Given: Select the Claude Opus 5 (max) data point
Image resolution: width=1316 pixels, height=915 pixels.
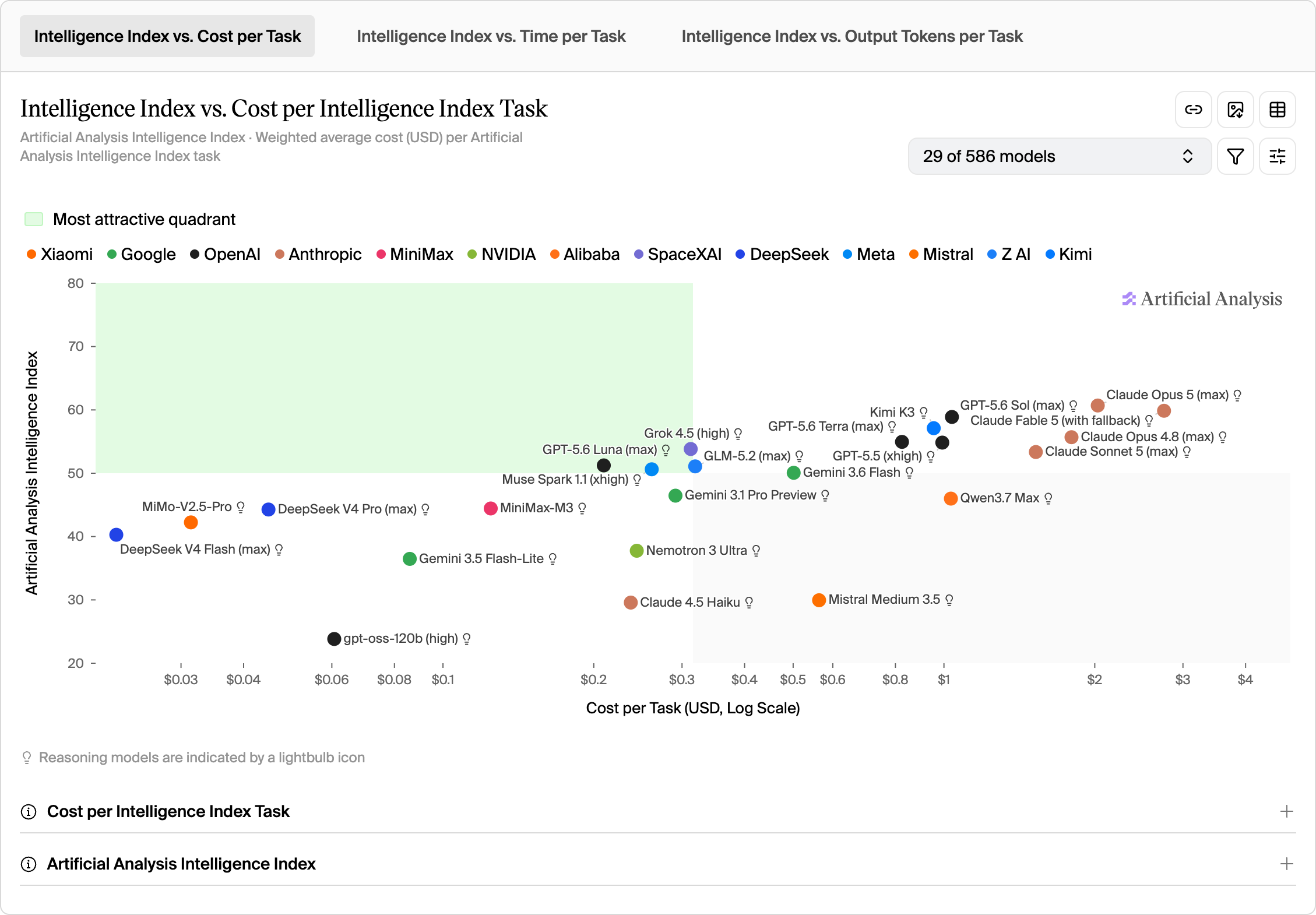Looking at the screenshot, I should [x=1098, y=405].
